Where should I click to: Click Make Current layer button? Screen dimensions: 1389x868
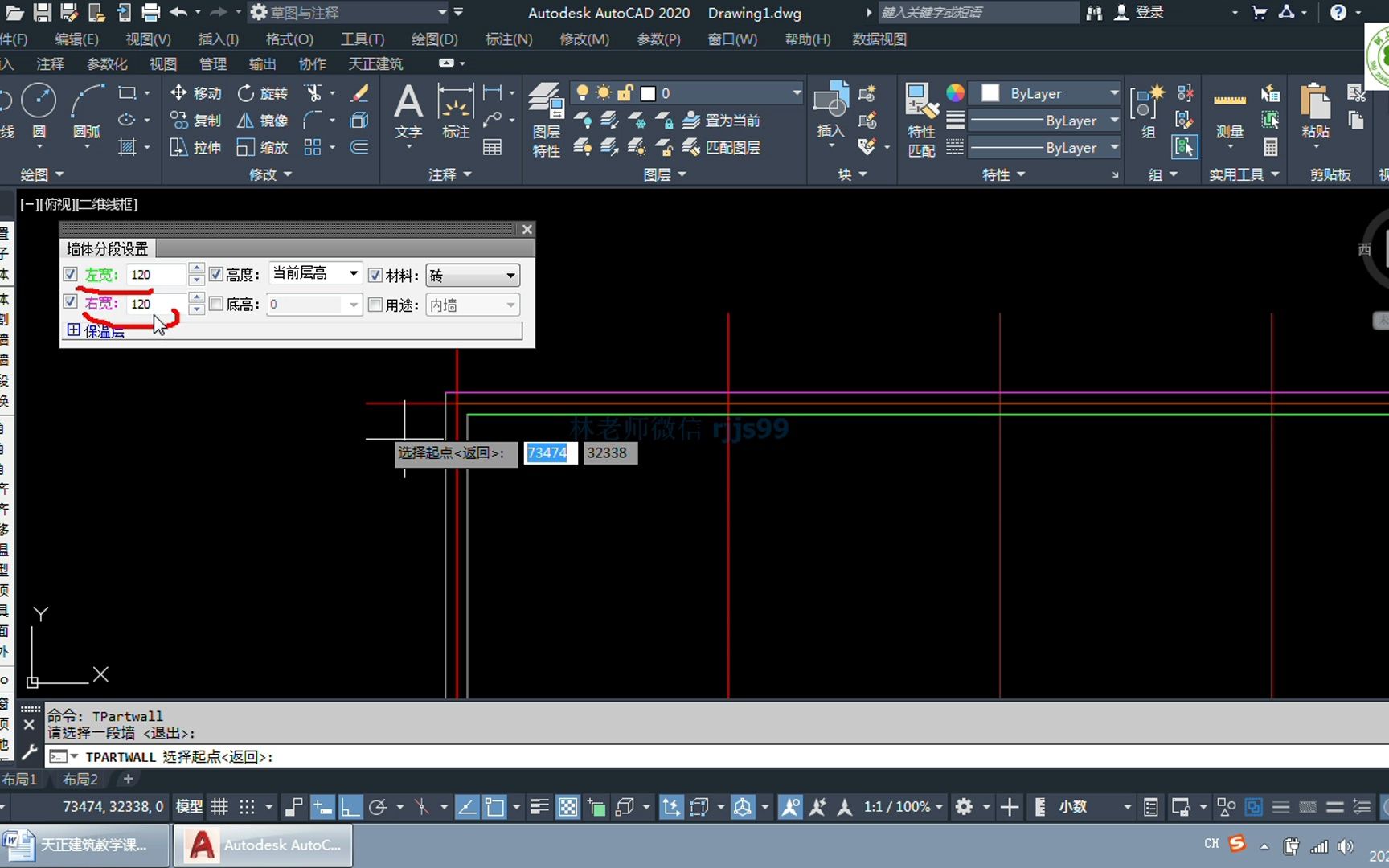721,121
